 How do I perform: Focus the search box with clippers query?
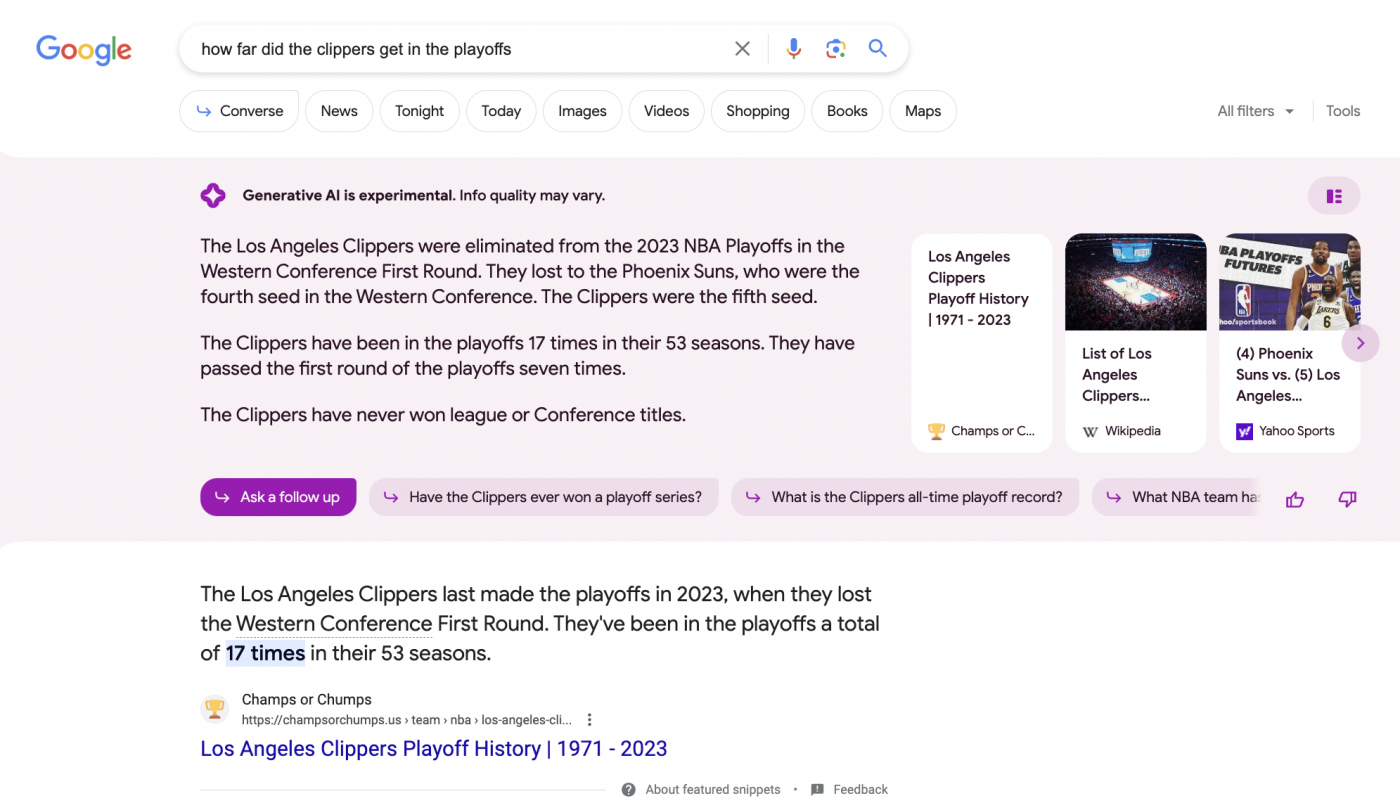[455, 49]
